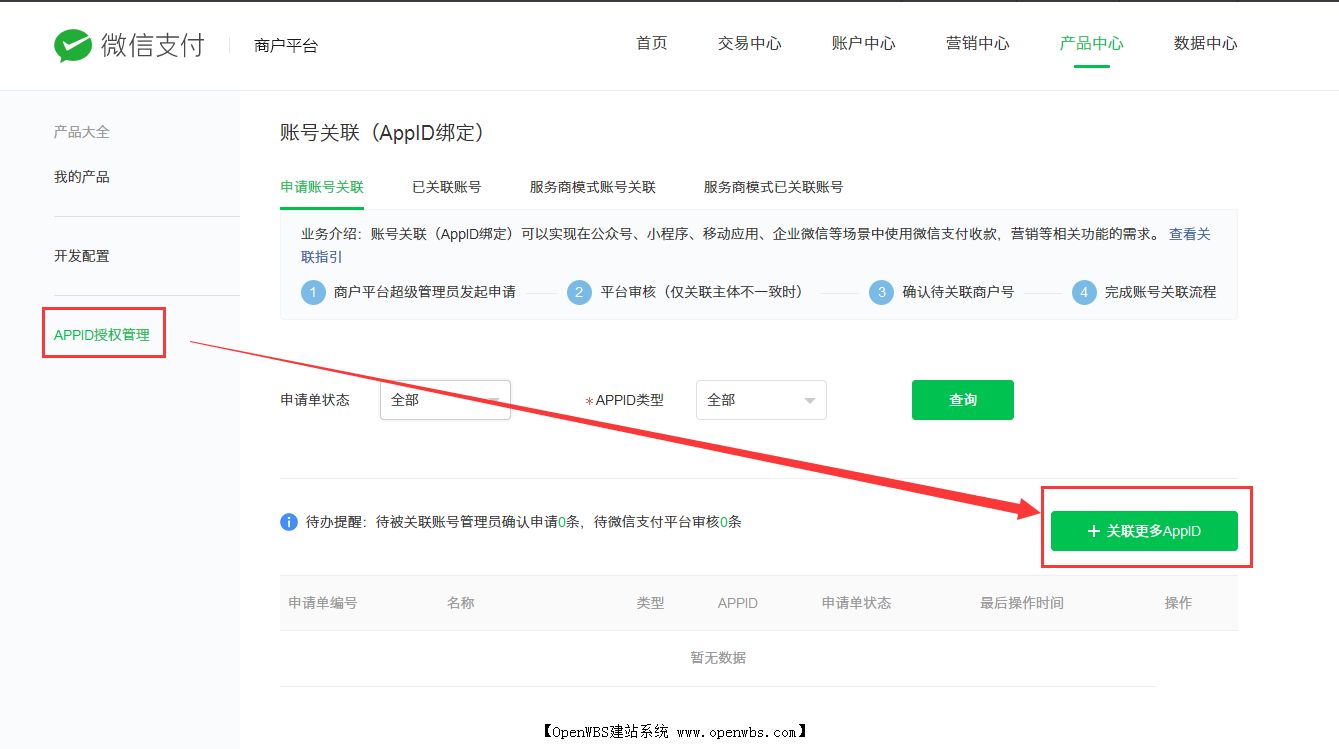Click step circle 2 for 平台审核
This screenshot has height=749, width=1339.
(580, 292)
